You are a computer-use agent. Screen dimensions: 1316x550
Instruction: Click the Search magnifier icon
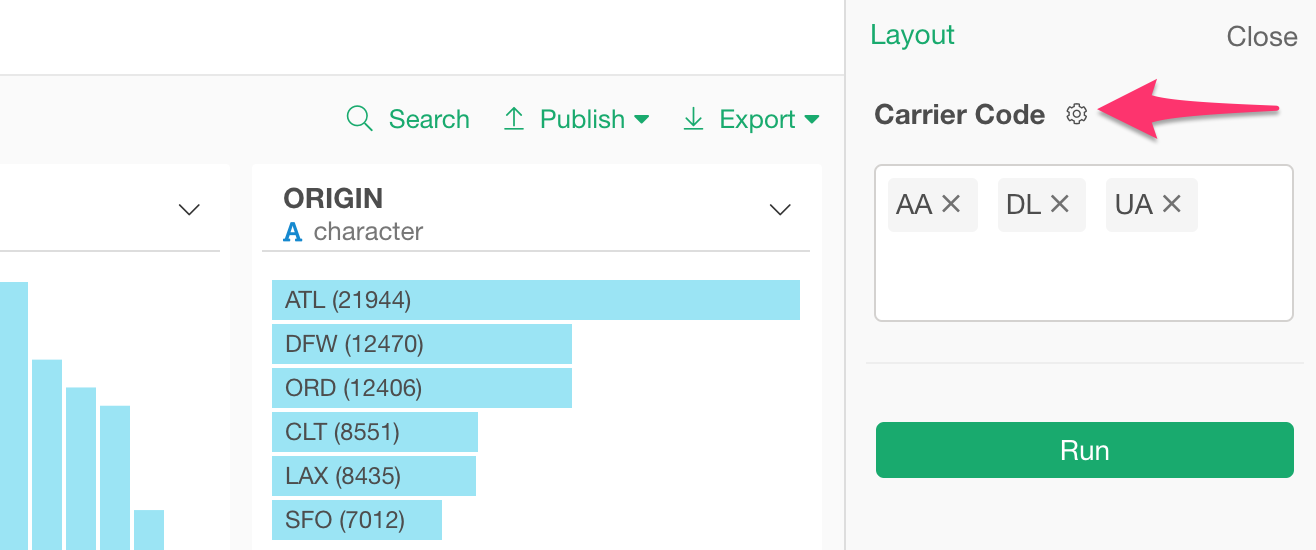(359, 119)
